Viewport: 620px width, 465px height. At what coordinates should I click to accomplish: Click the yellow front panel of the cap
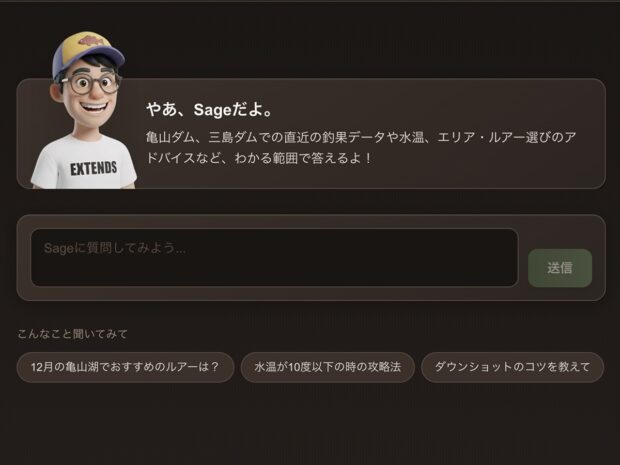coord(85,43)
